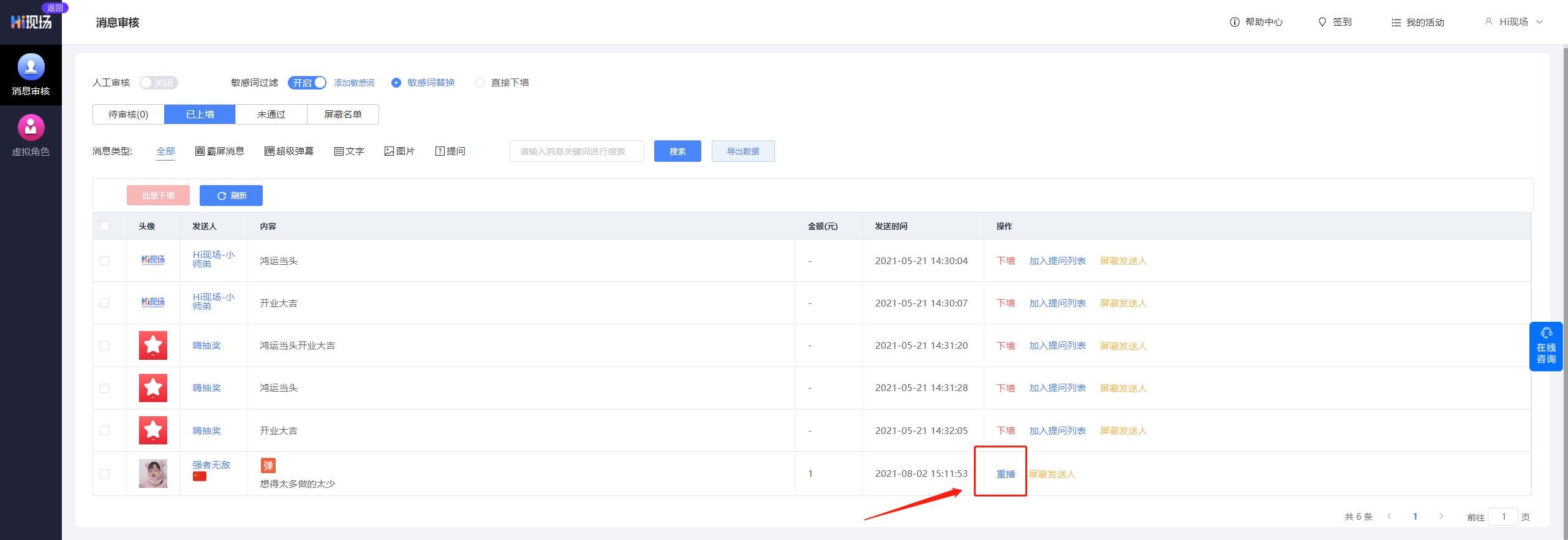Go to previous page arrow
Screen dimensions: 1568x540
point(1389,516)
